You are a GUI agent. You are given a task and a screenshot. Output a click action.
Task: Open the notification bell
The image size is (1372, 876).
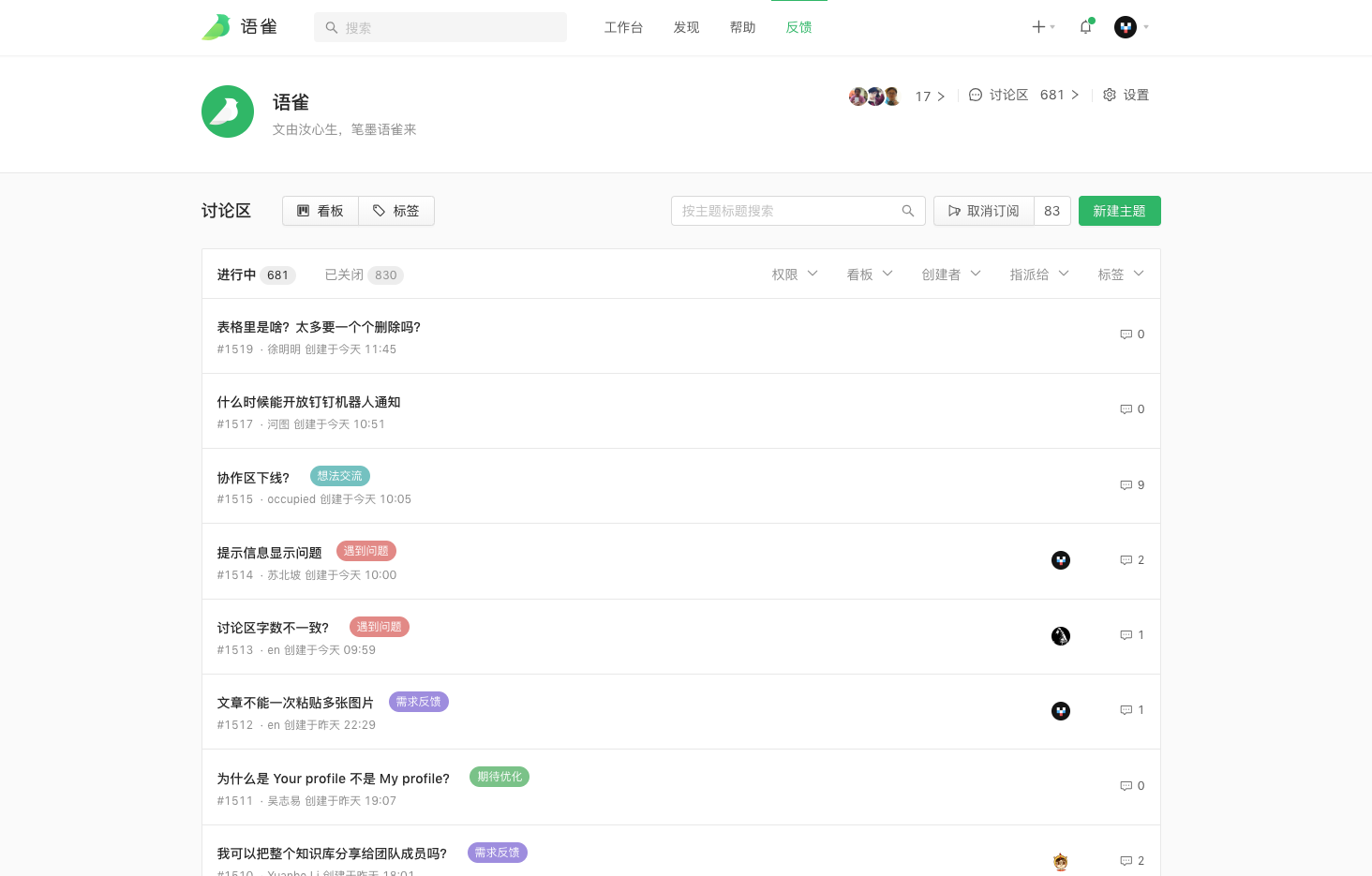point(1085,27)
